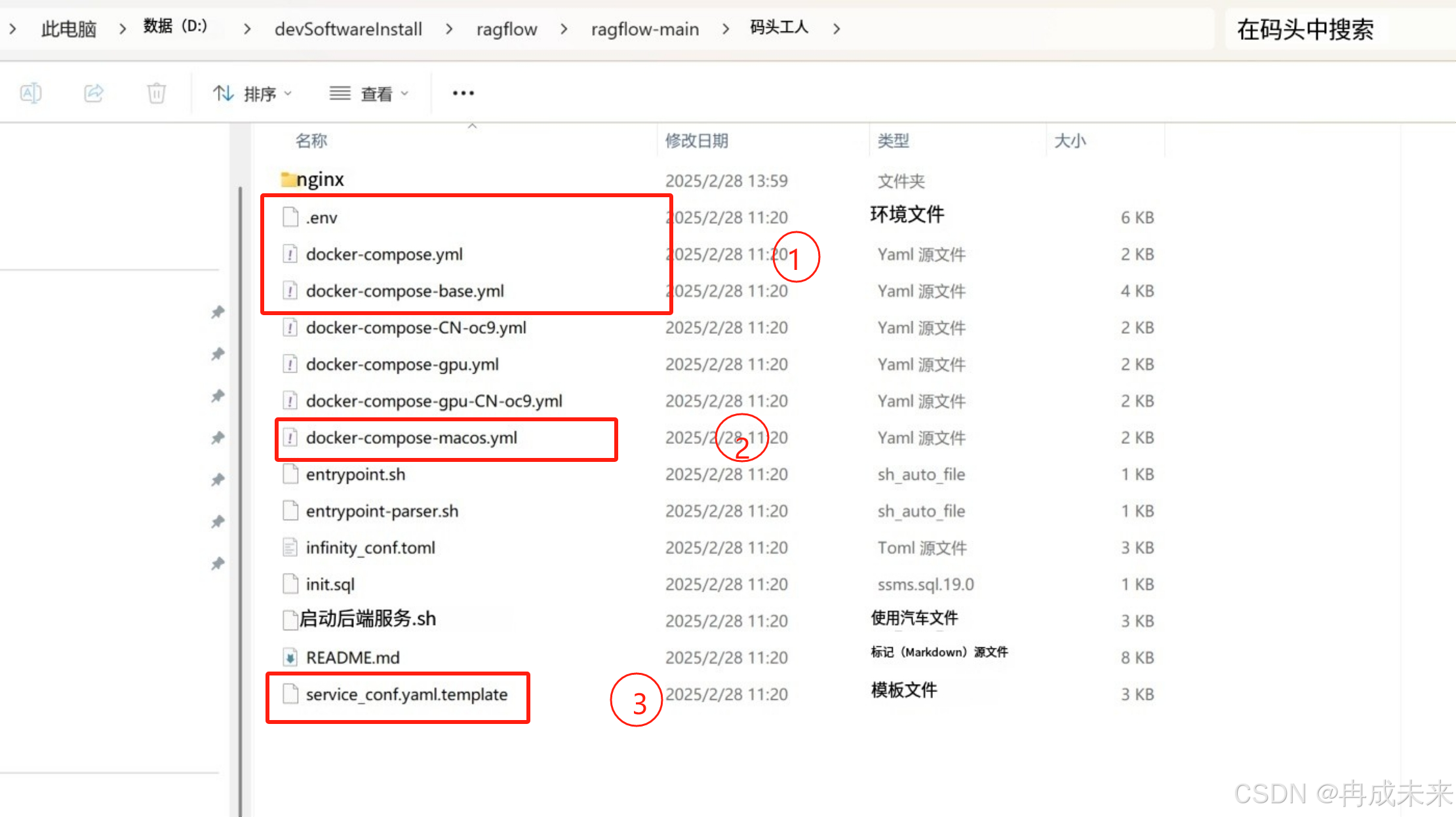Click the Share icon in toolbar
Viewport: 1456px width, 817px height.
click(x=94, y=93)
